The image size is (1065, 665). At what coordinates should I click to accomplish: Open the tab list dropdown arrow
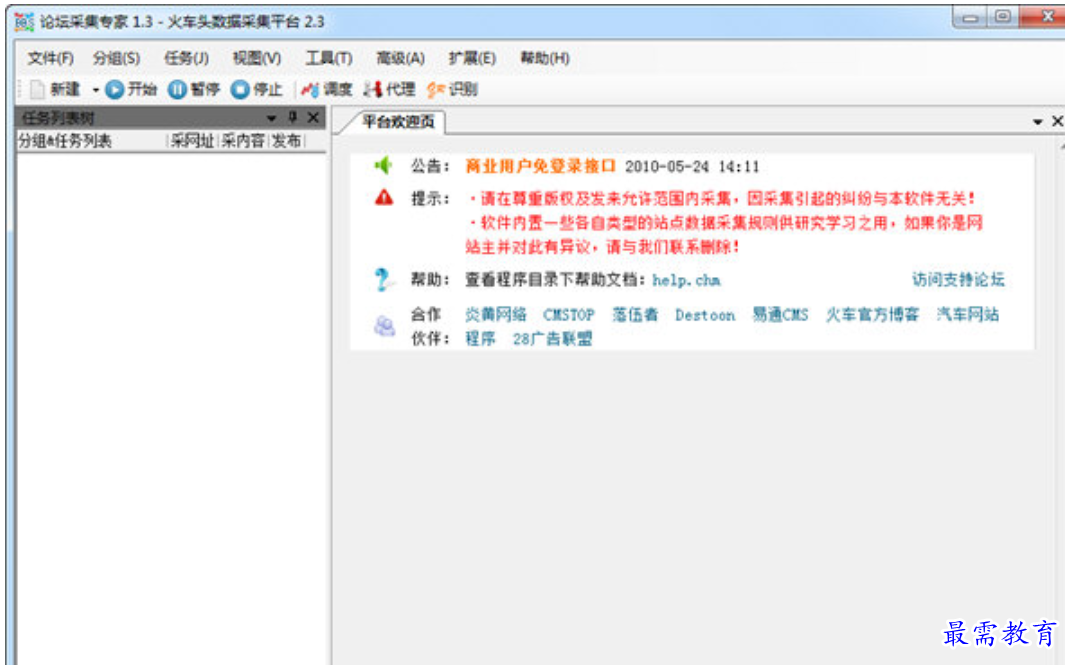pyautogui.click(x=1037, y=122)
